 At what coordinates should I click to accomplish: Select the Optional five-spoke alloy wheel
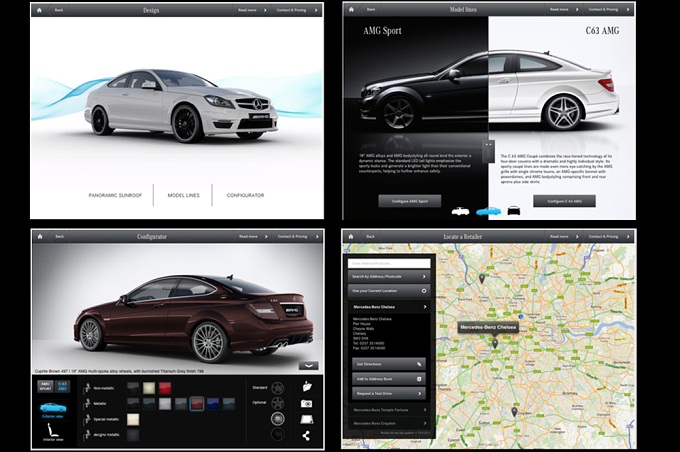point(278,403)
